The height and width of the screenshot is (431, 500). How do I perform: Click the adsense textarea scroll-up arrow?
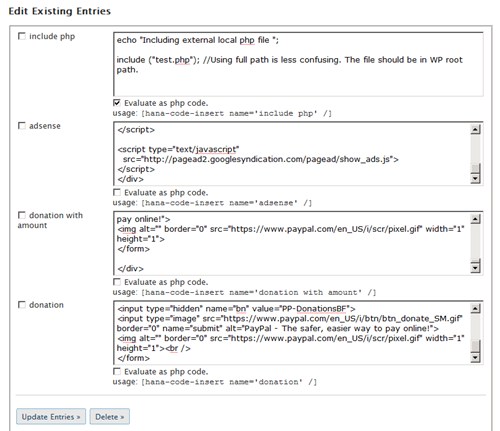(x=475, y=129)
